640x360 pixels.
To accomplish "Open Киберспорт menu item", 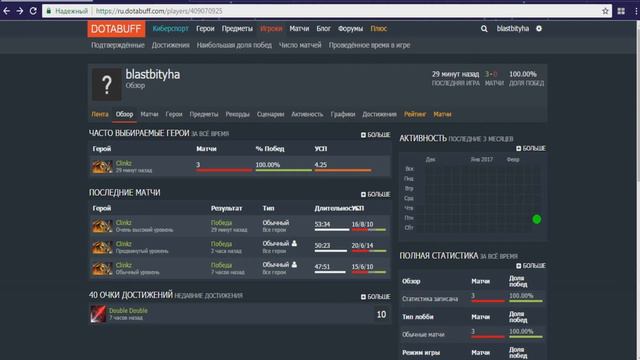I will pos(171,29).
